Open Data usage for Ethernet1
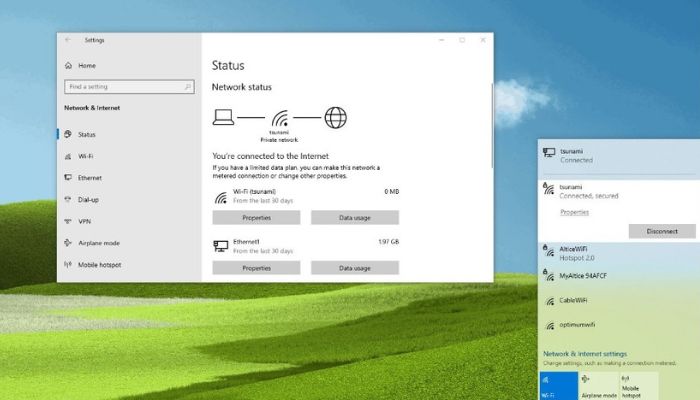 coord(355,268)
